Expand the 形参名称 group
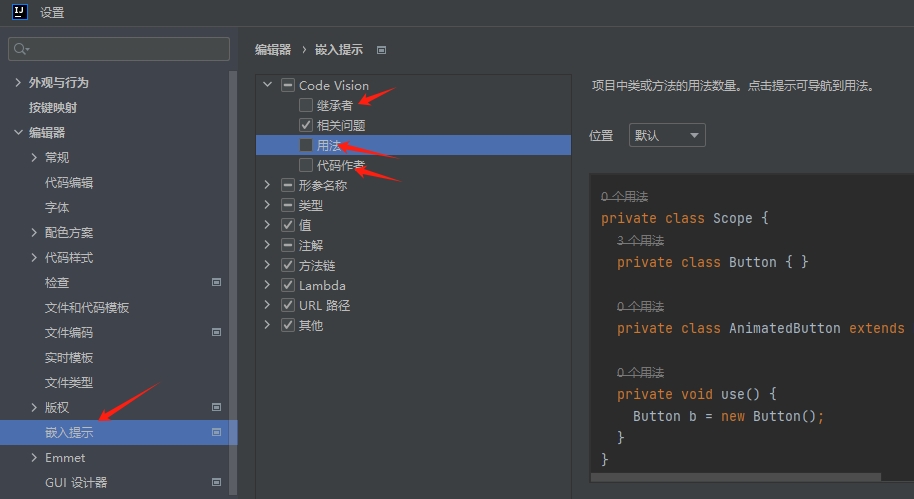This screenshot has width=914, height=499. [268, 185]
